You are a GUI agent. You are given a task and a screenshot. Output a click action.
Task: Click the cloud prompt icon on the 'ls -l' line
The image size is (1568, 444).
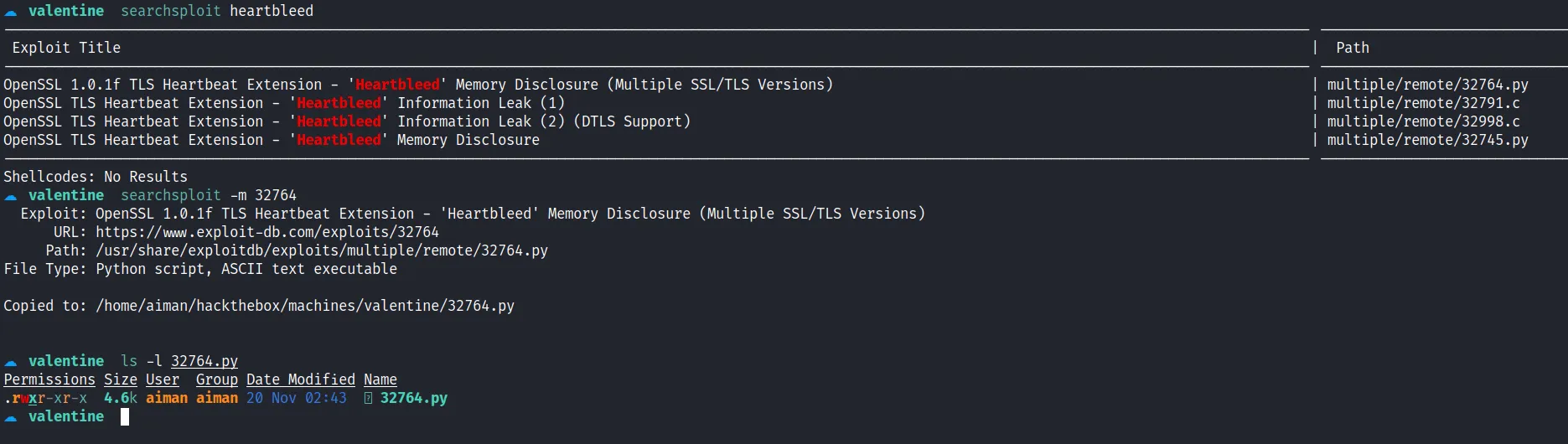coord(11,362)
